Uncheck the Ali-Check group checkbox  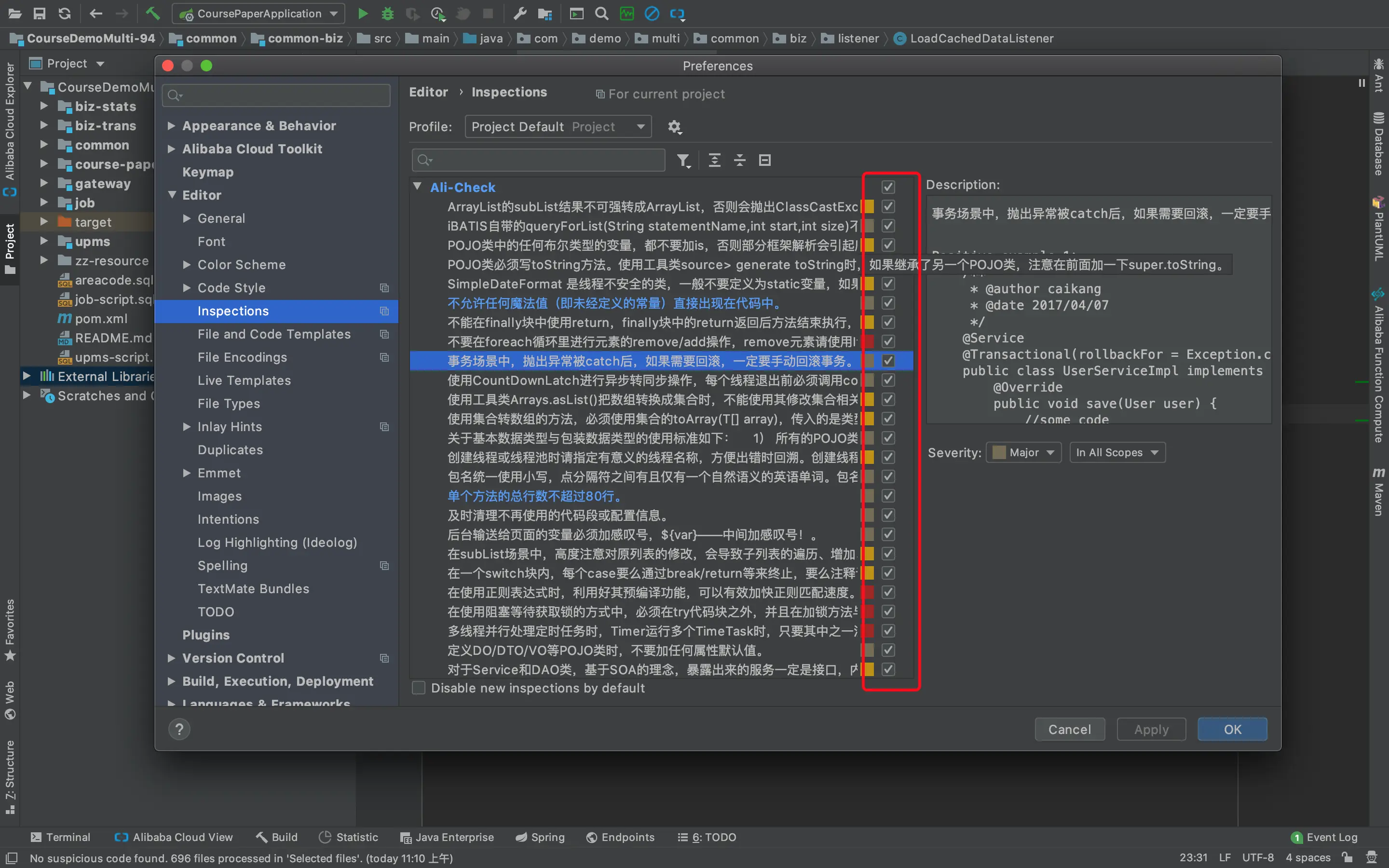click(x=888, y=187)
